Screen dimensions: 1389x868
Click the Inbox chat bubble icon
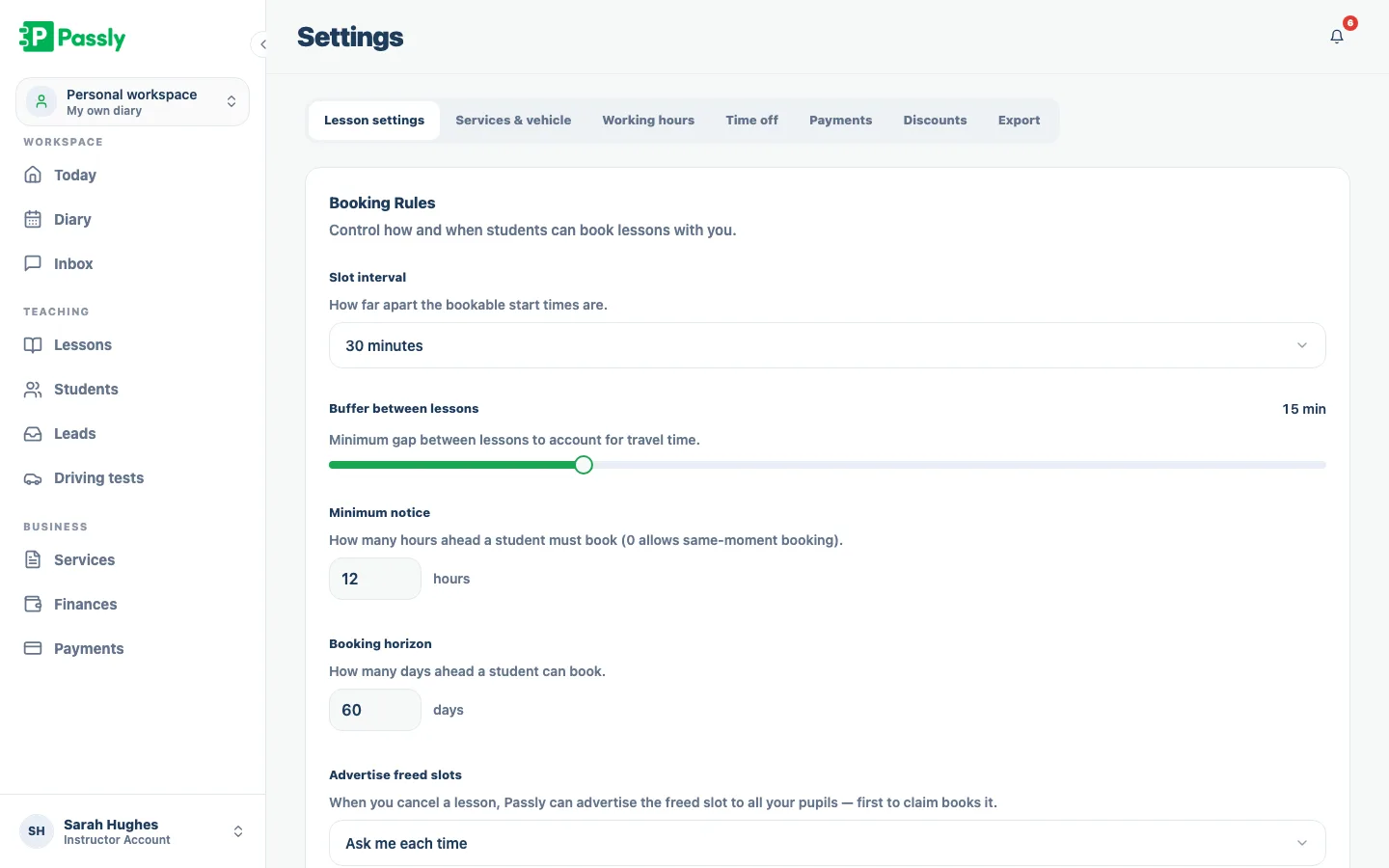click(33, 263)
